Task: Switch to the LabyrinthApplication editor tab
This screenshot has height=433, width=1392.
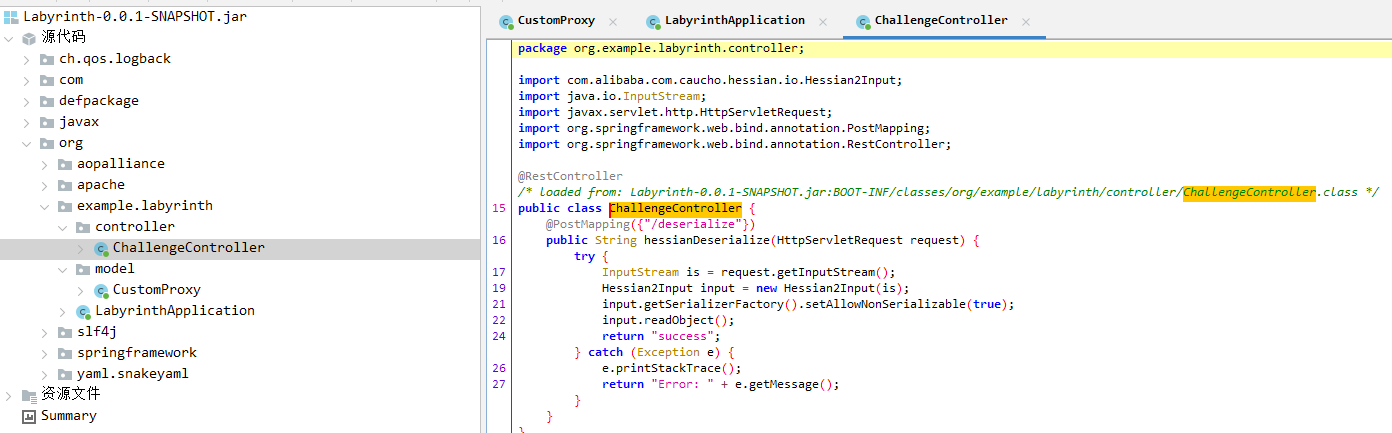Action: pos(734,20)
